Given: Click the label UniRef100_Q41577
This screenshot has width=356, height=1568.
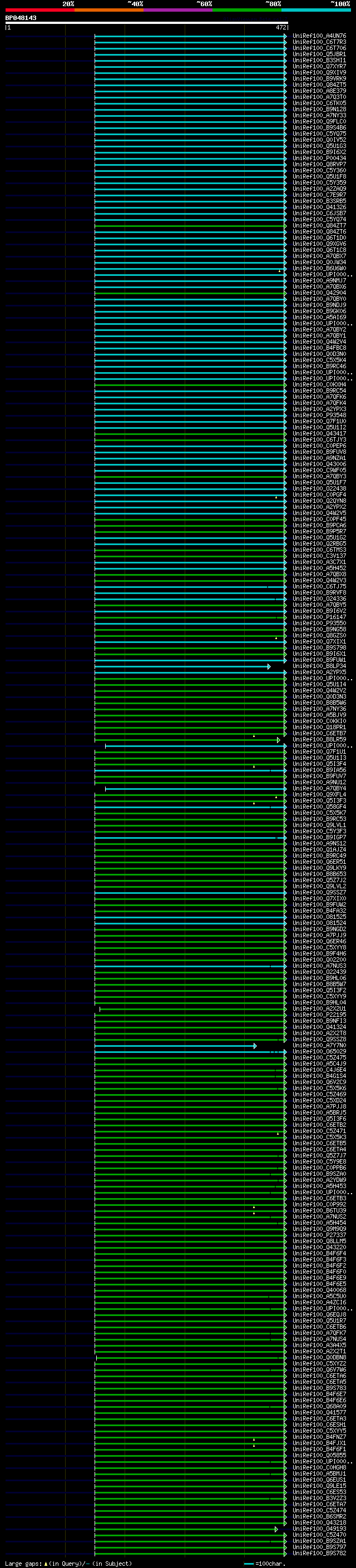Looking at the screenshot, I should [x=319, y=1413].
